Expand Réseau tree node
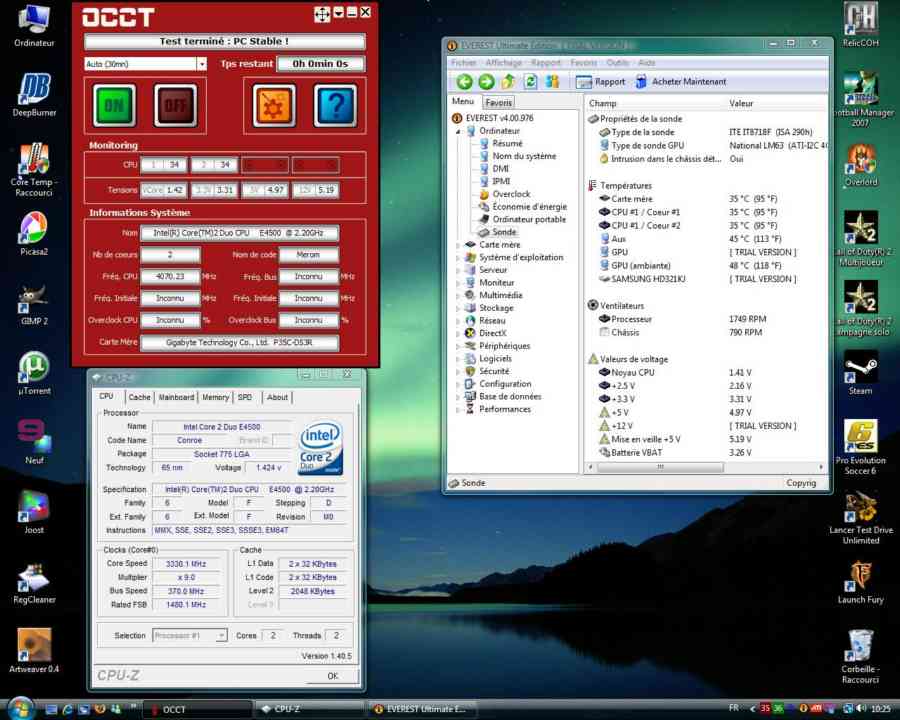Screen dimensions: 900x720 coord(458,320)
